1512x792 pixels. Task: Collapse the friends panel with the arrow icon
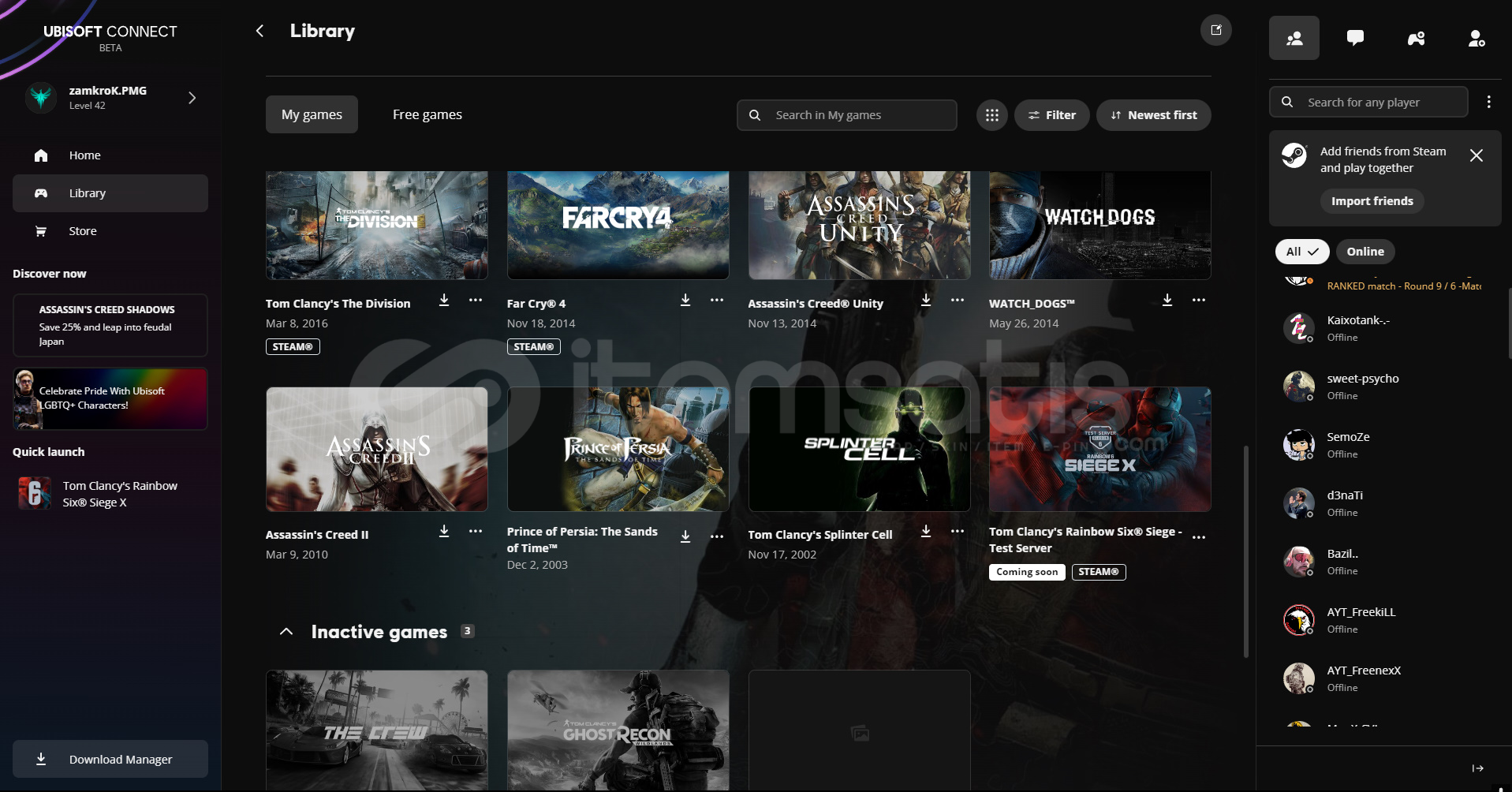tap(1477, 768)
